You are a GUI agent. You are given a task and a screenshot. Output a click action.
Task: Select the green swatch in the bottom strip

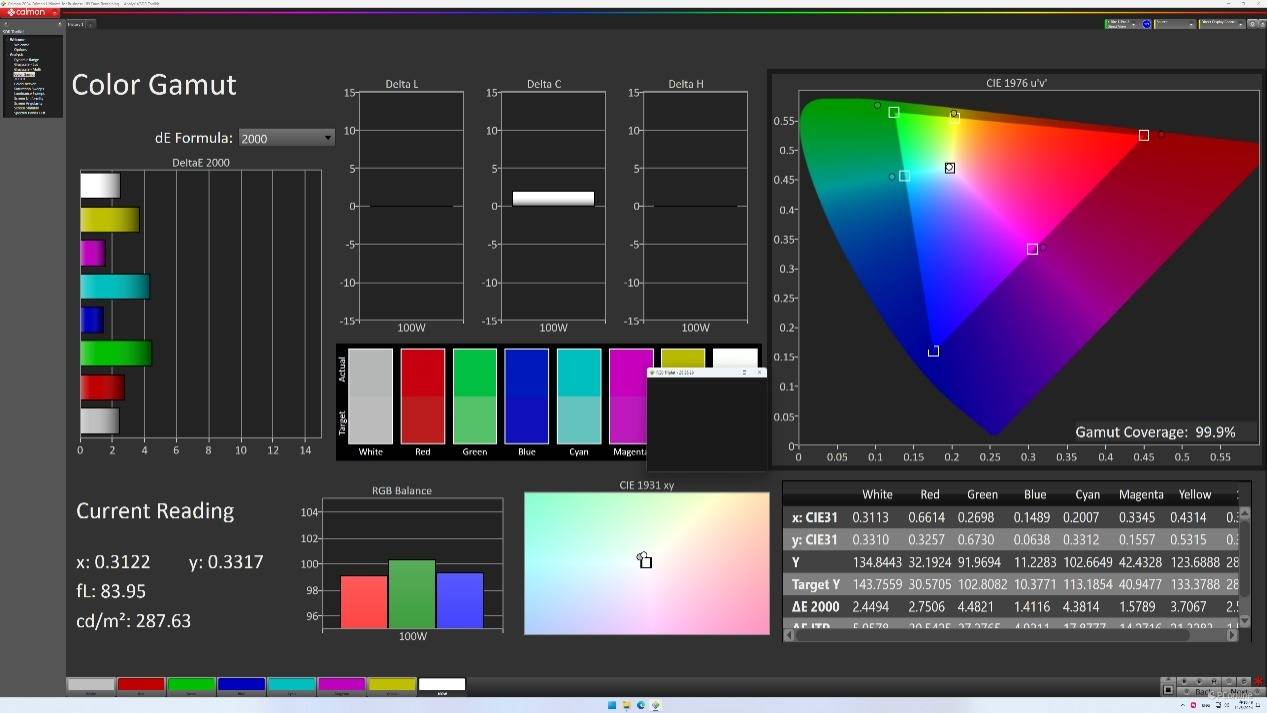point(191,686)
